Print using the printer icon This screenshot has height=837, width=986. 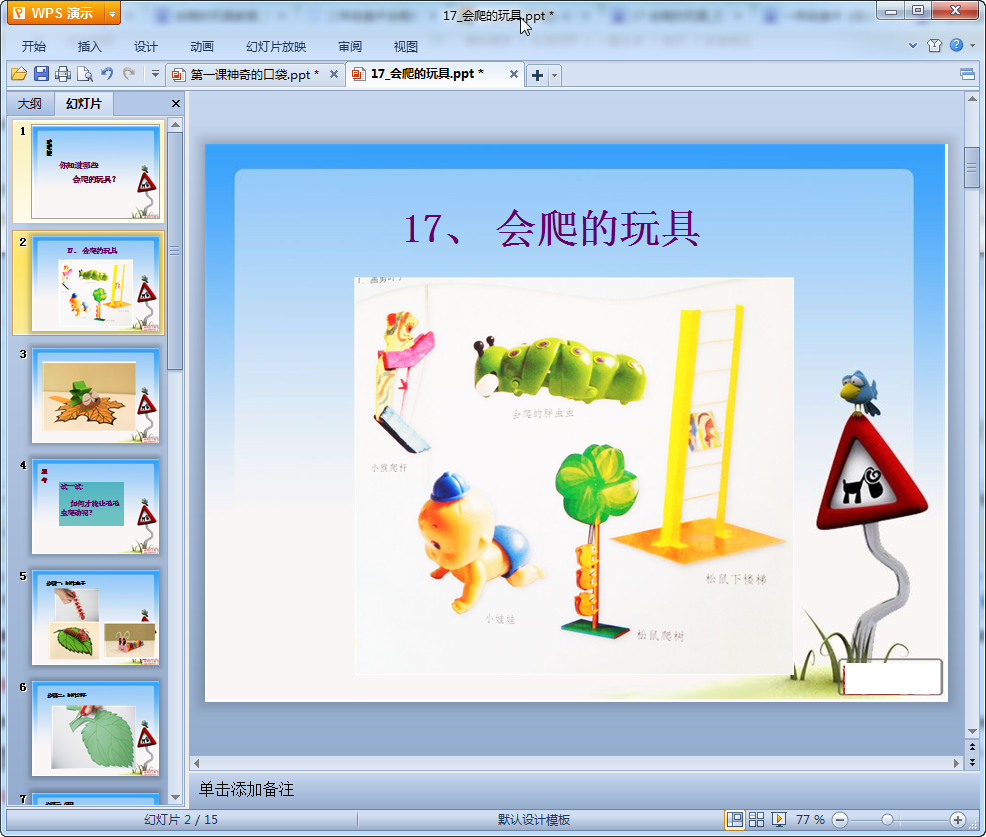coord(63,74)
